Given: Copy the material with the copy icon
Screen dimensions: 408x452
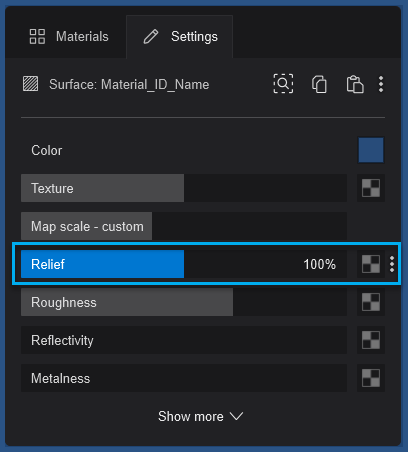Looking at the screenshot, I should tap(319, 84).
